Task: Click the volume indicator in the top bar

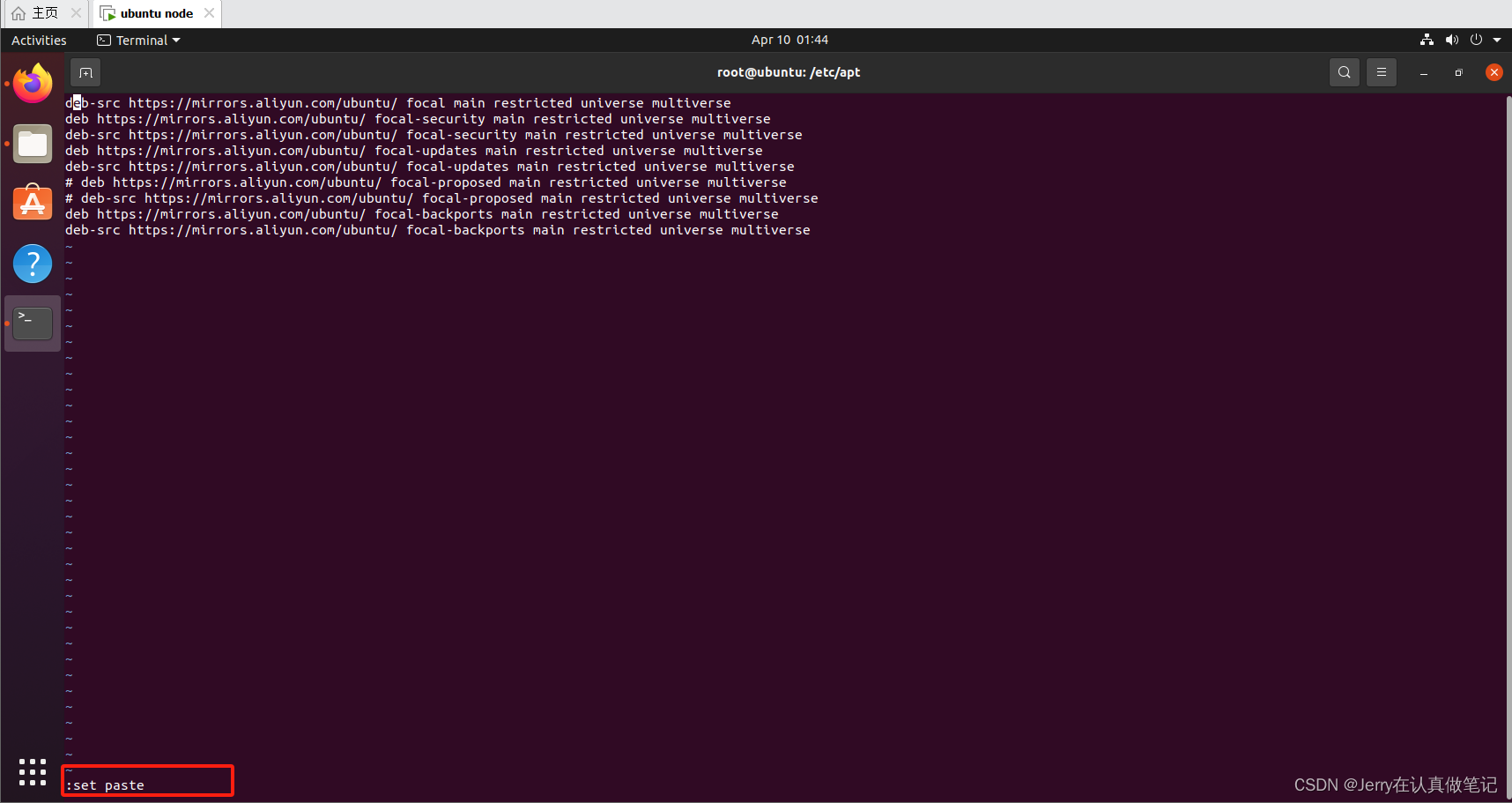Action: coord(1452,40)
